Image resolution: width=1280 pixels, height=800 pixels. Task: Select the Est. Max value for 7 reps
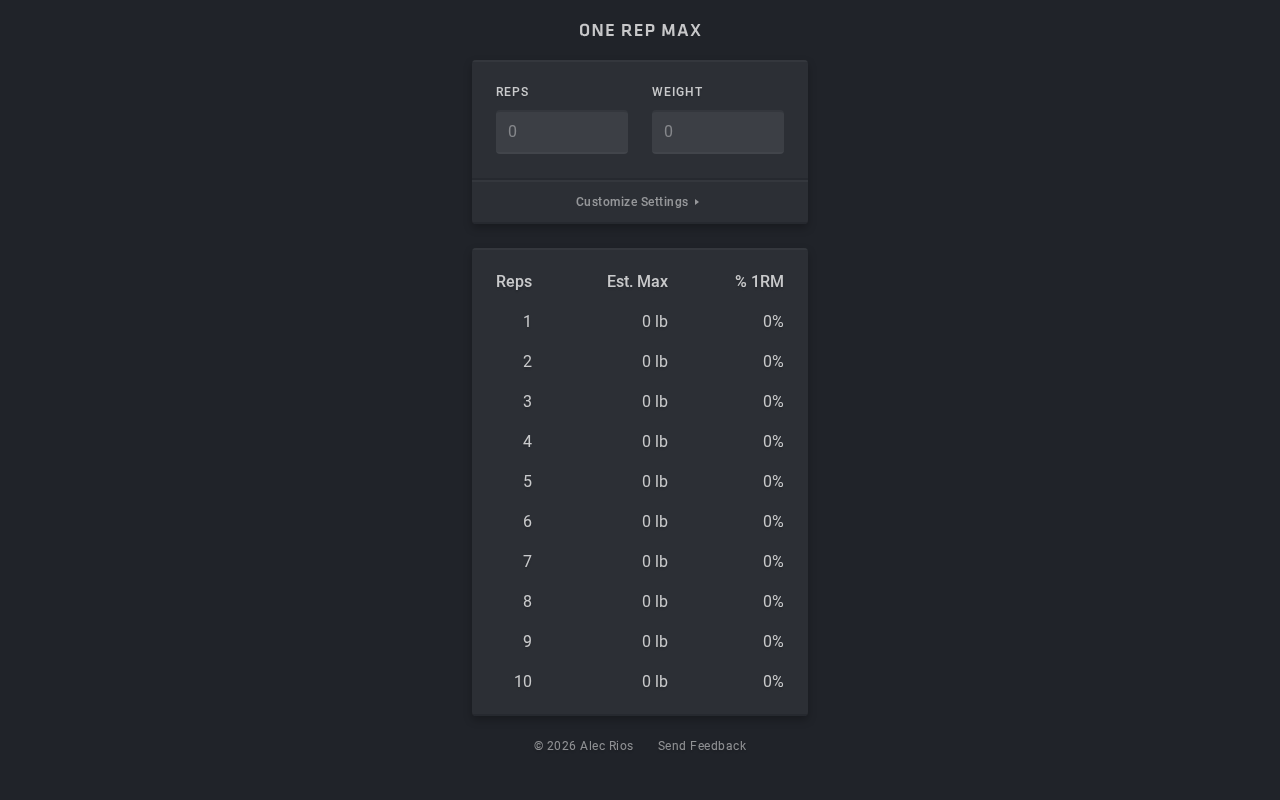tap(654, 562)
